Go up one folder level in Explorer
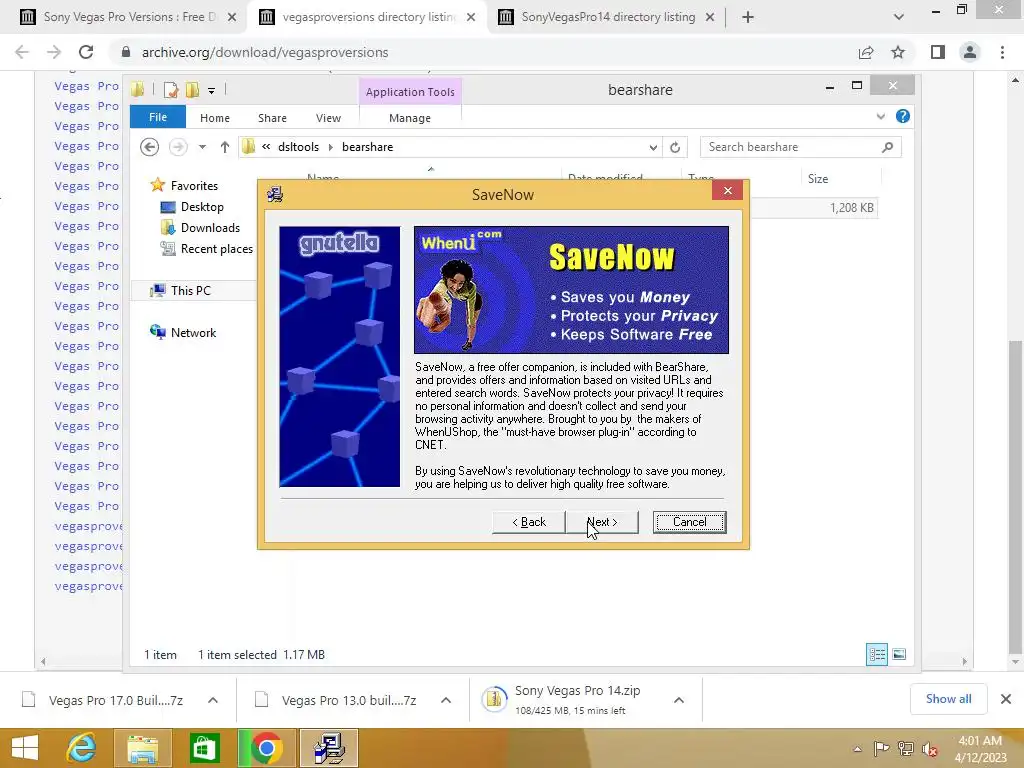This screenshot has height=768, width=1024. click(x=225, y=147)
